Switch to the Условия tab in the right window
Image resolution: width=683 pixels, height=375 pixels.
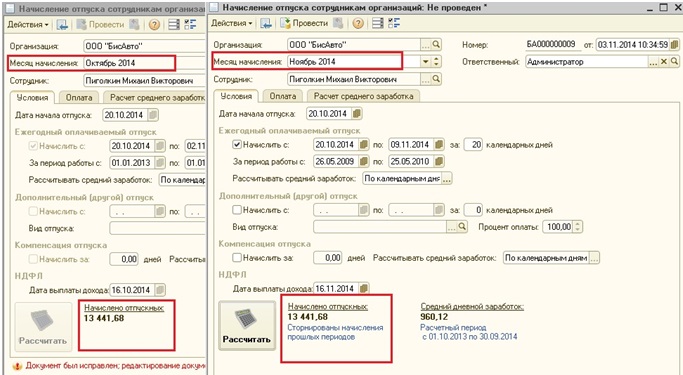[236, 96]
